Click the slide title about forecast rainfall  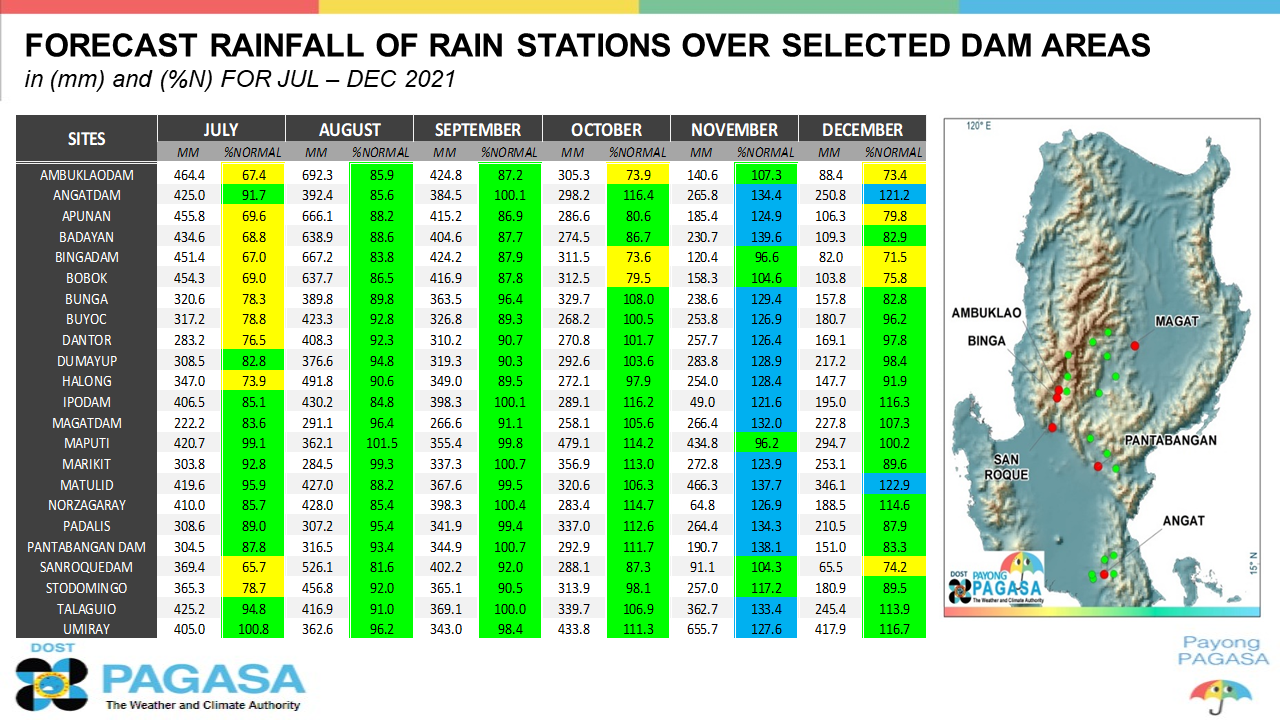[x=587, y=46]
